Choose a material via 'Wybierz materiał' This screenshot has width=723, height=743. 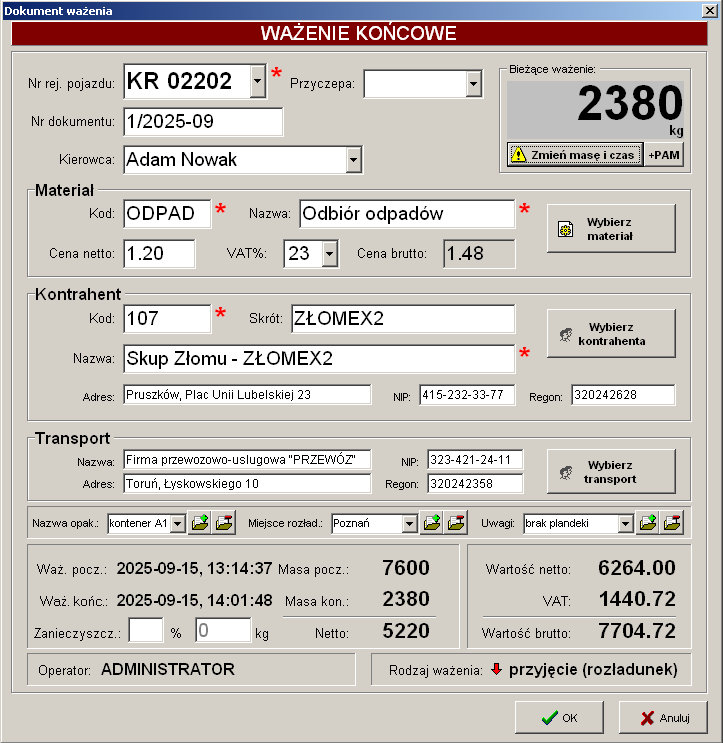point(611,229)
